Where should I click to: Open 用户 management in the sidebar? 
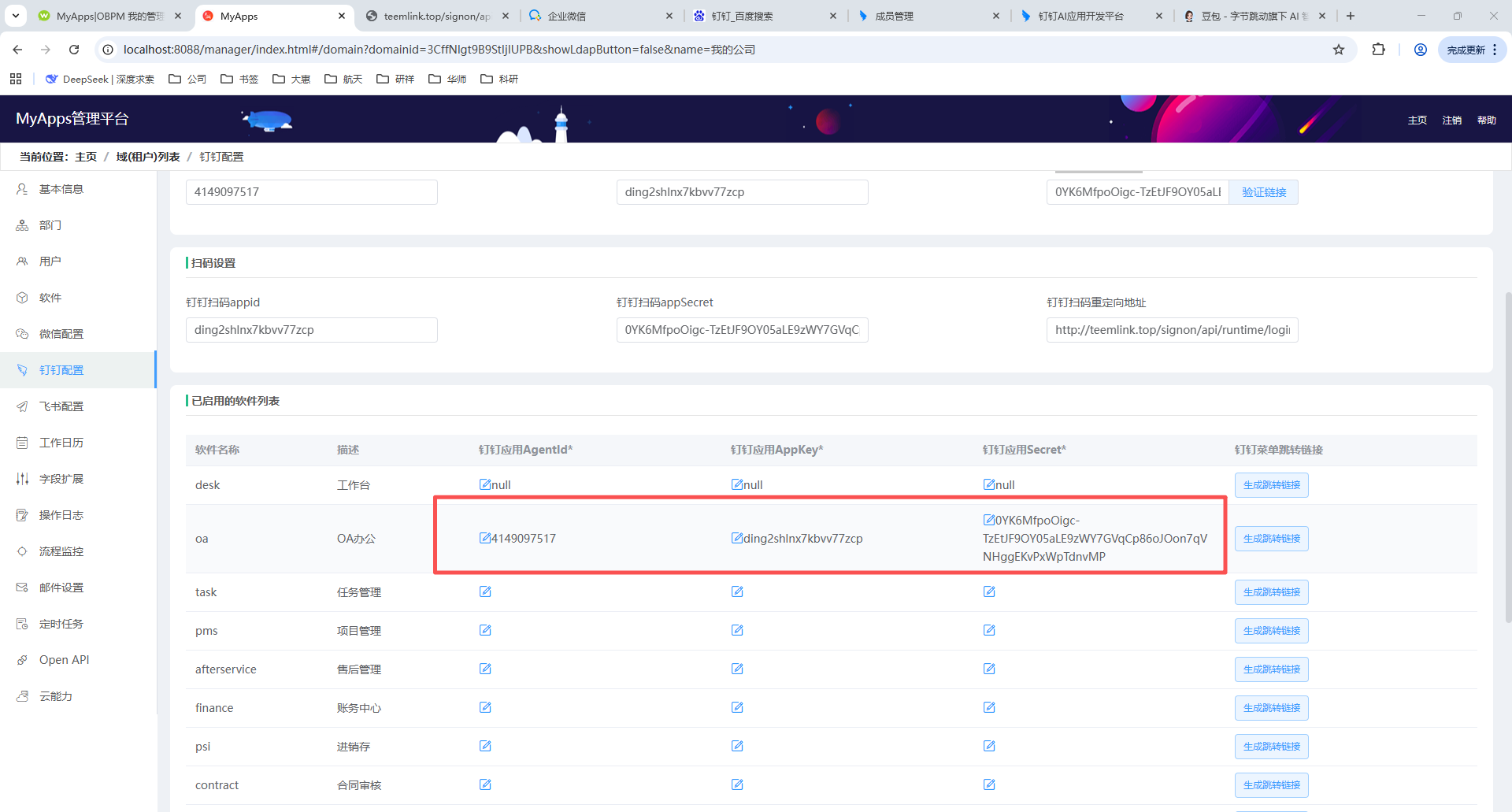tap(78, 261)
